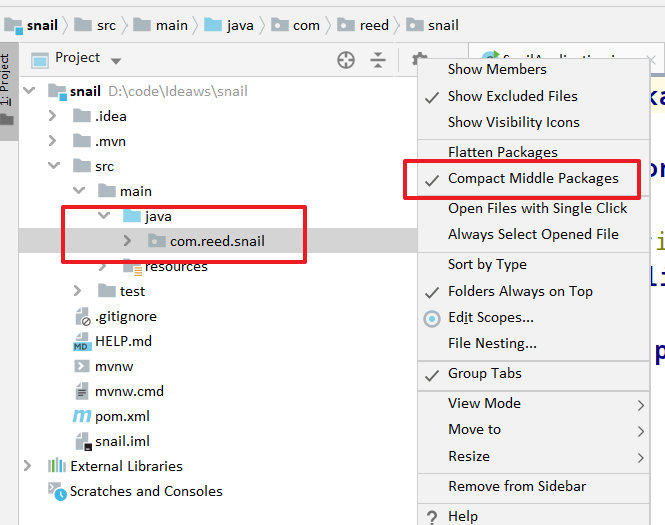Image resolution: width=665 pixels, height=525 pixels.
Task: Expand the com.reed.snail package
Action: pos(127,241)
